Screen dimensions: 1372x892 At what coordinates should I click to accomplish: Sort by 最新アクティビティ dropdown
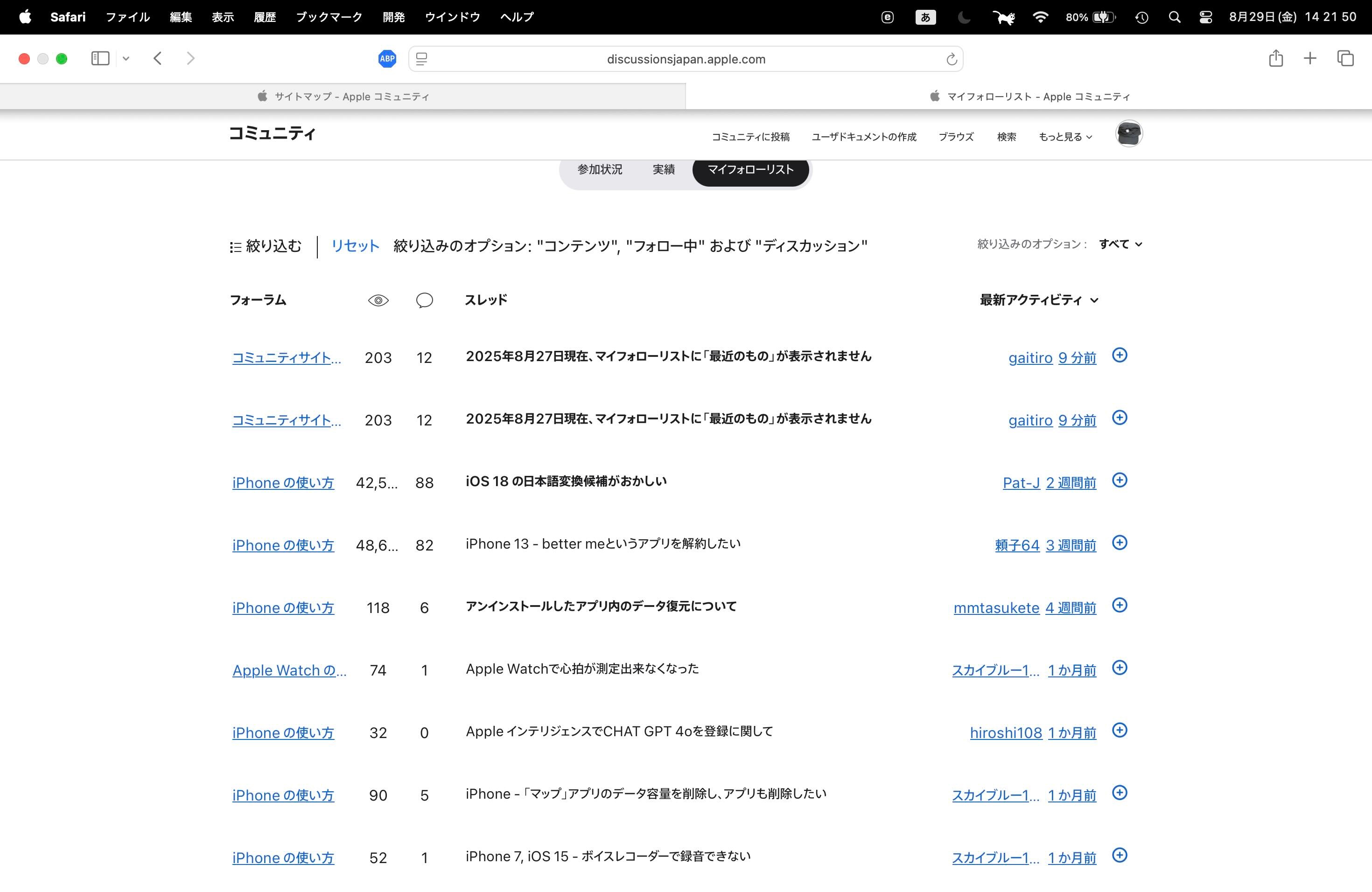1038,300
